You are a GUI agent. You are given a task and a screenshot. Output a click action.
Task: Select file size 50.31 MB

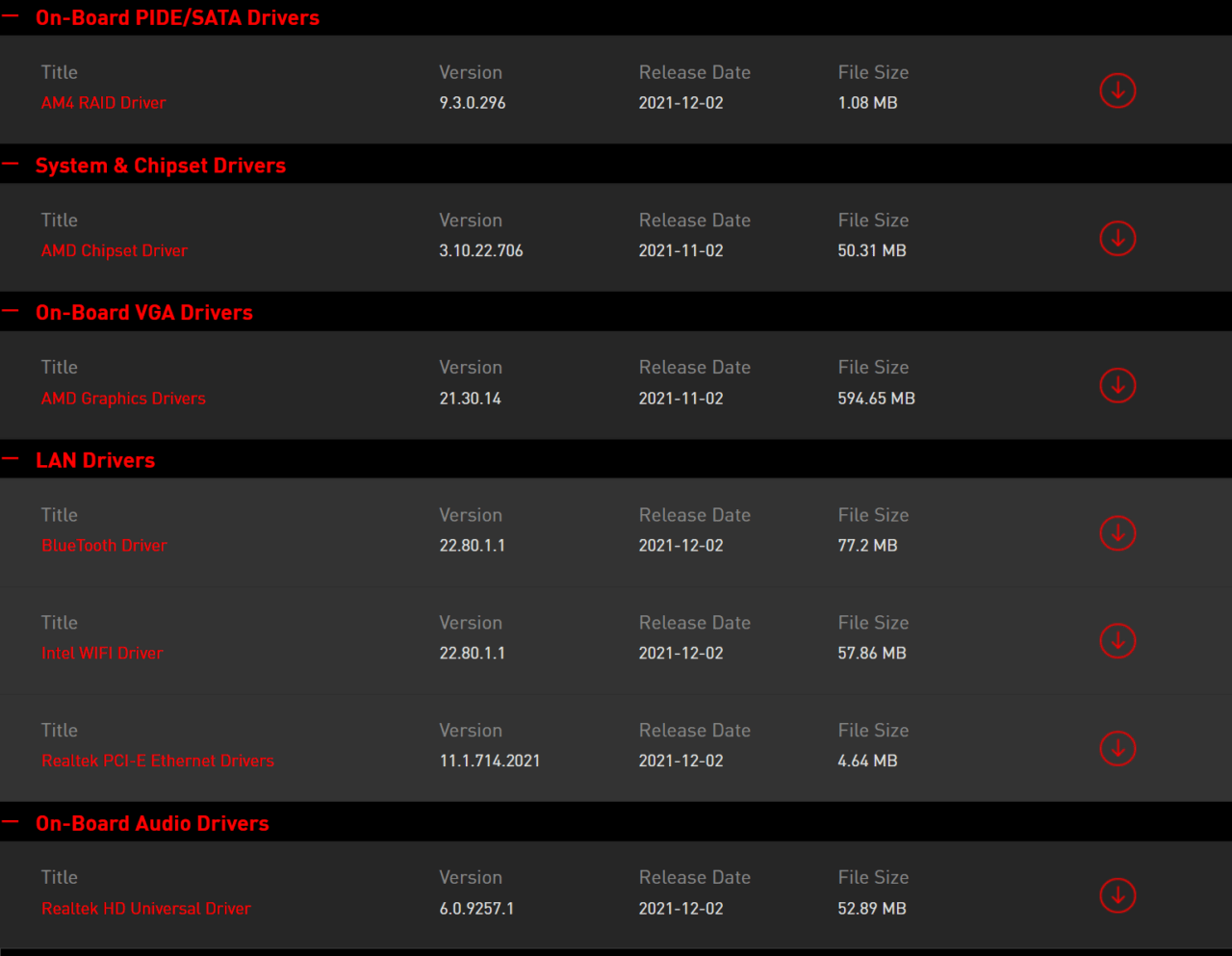[872, 250]
